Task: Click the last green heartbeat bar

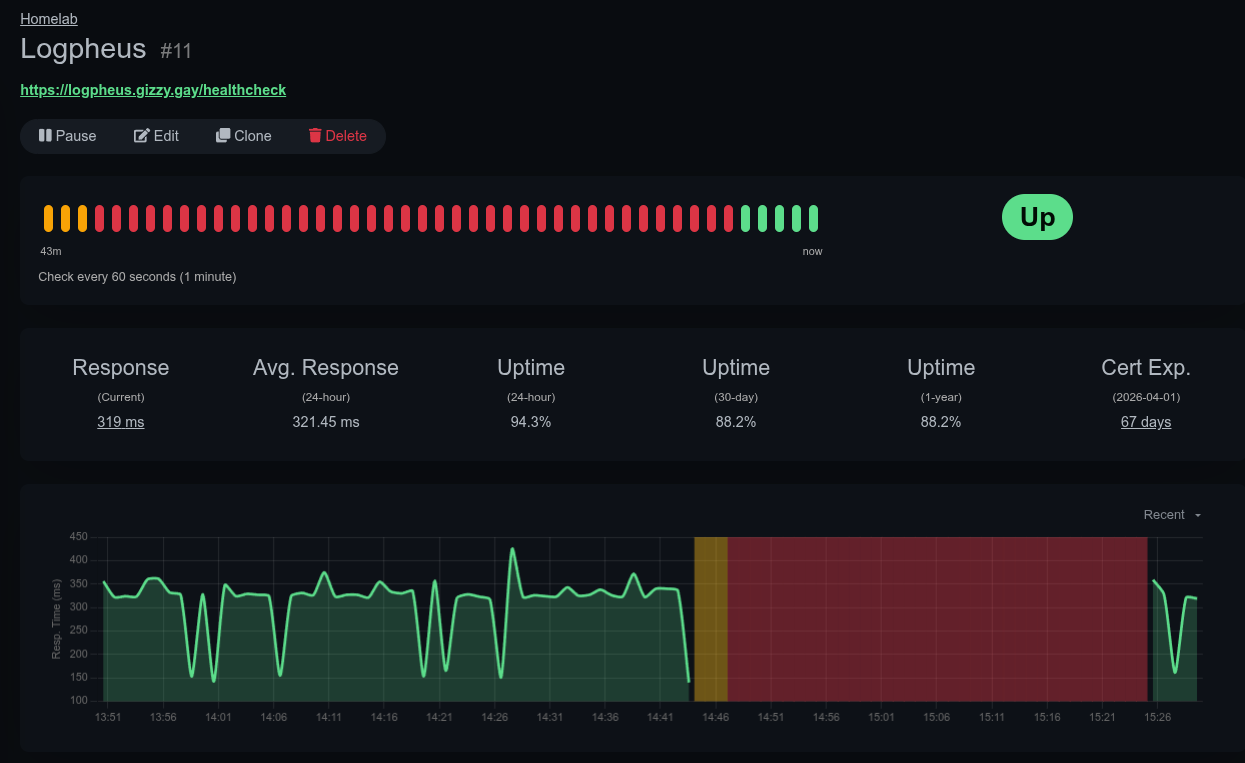Action: point(813,218)
